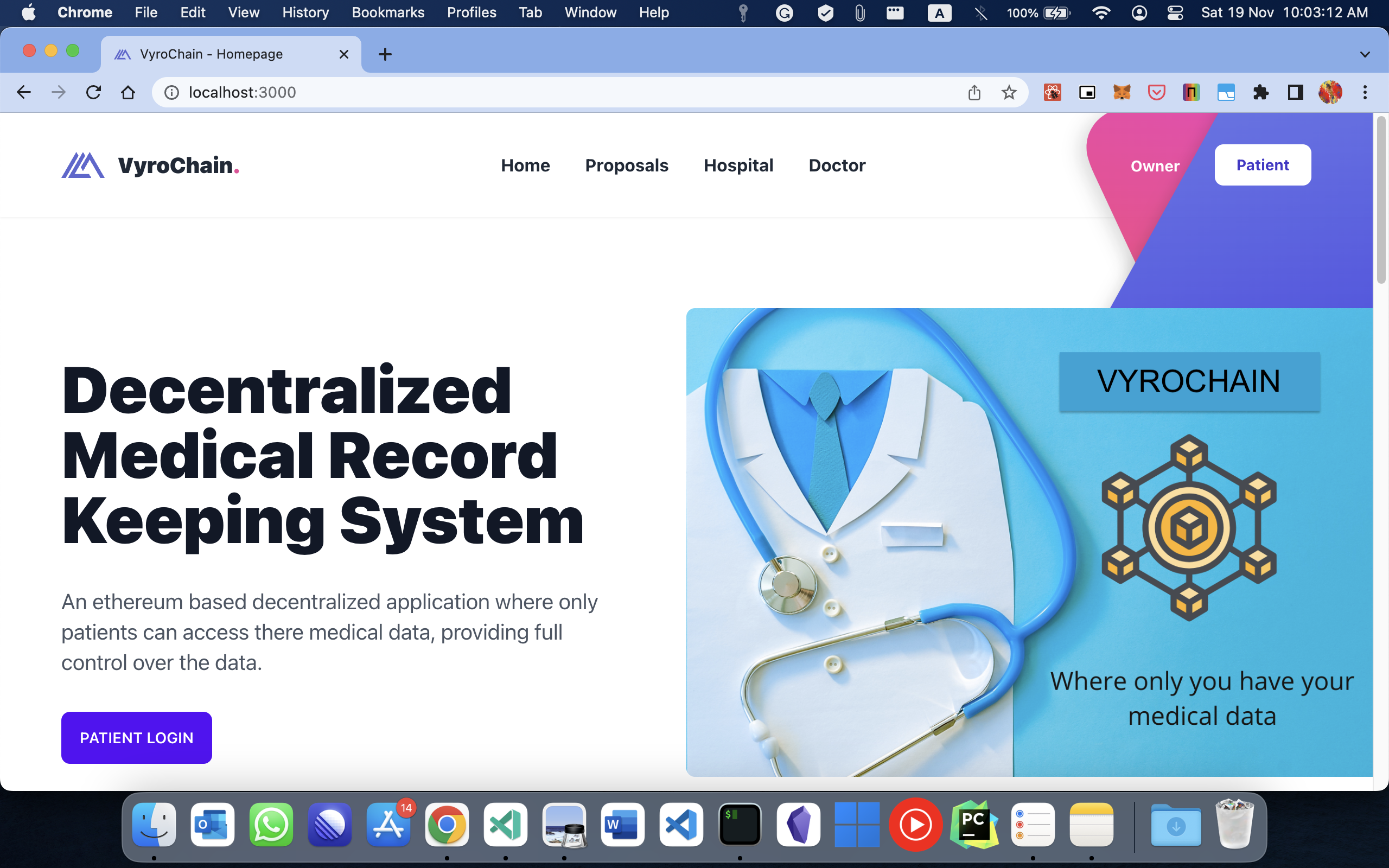Expand the tab search chevron
The width and height of the screenshot is (1389, 868).
pos(1365,55)
